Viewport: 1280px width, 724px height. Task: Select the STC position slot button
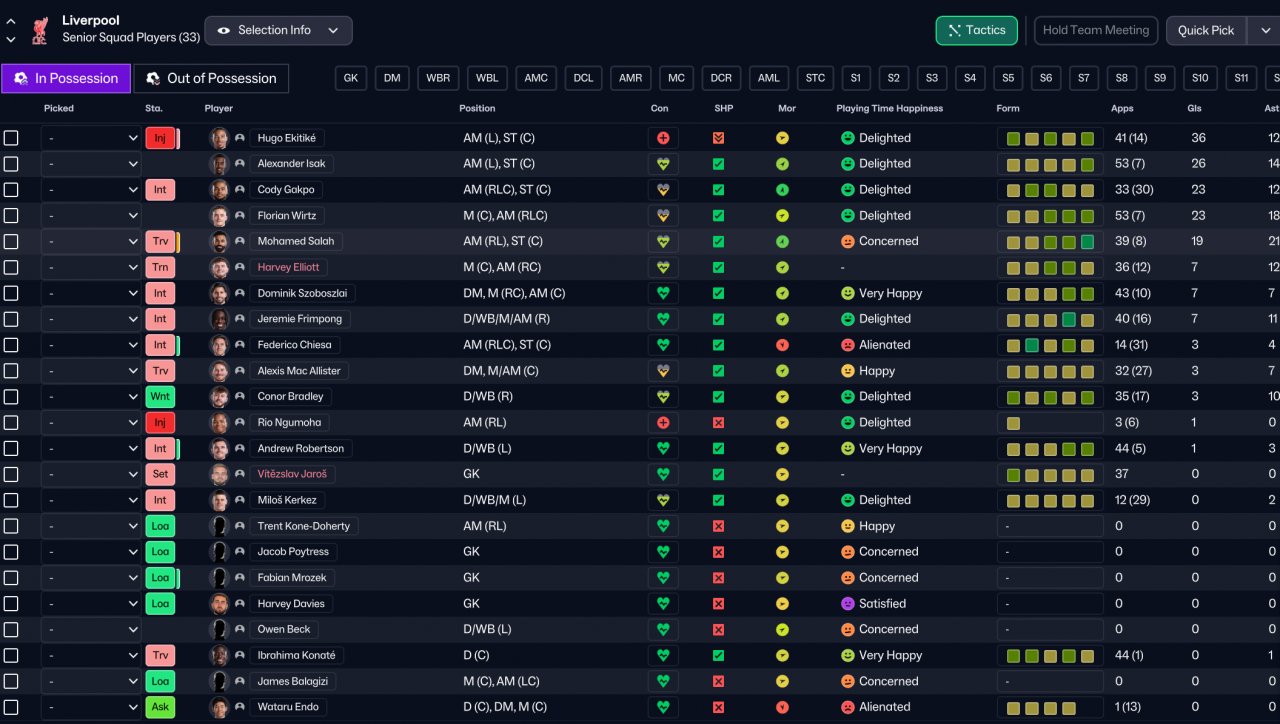click(815, 78)
